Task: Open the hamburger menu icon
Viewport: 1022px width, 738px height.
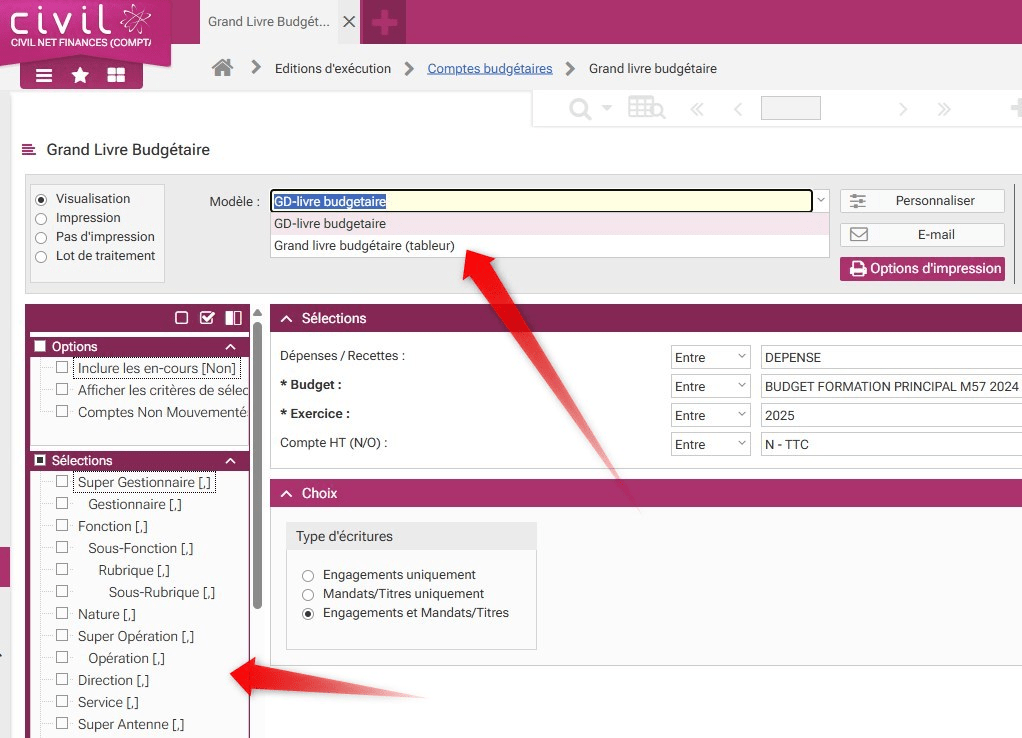Action: [44, 76]
